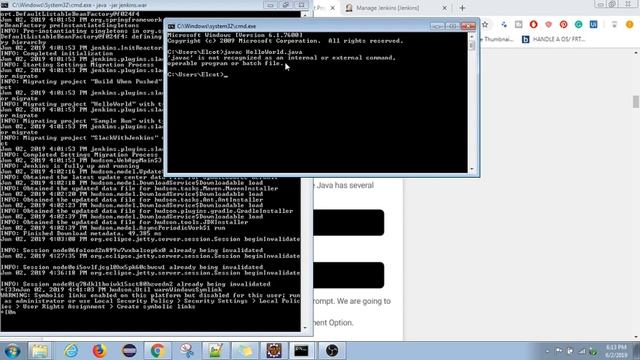
Task: Switch to the Manage Jenkins browser tab
Action: point(387,8)
